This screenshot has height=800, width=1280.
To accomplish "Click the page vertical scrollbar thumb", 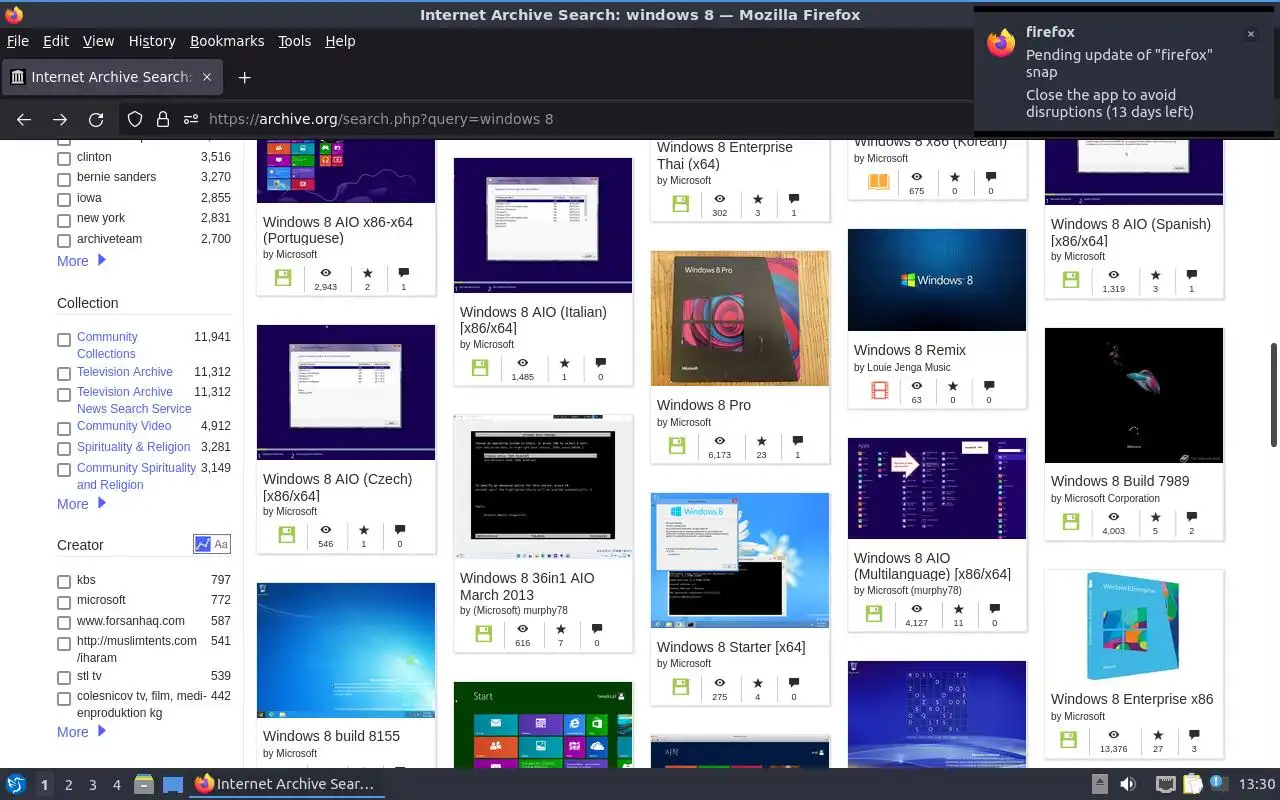I will 1274,394.
